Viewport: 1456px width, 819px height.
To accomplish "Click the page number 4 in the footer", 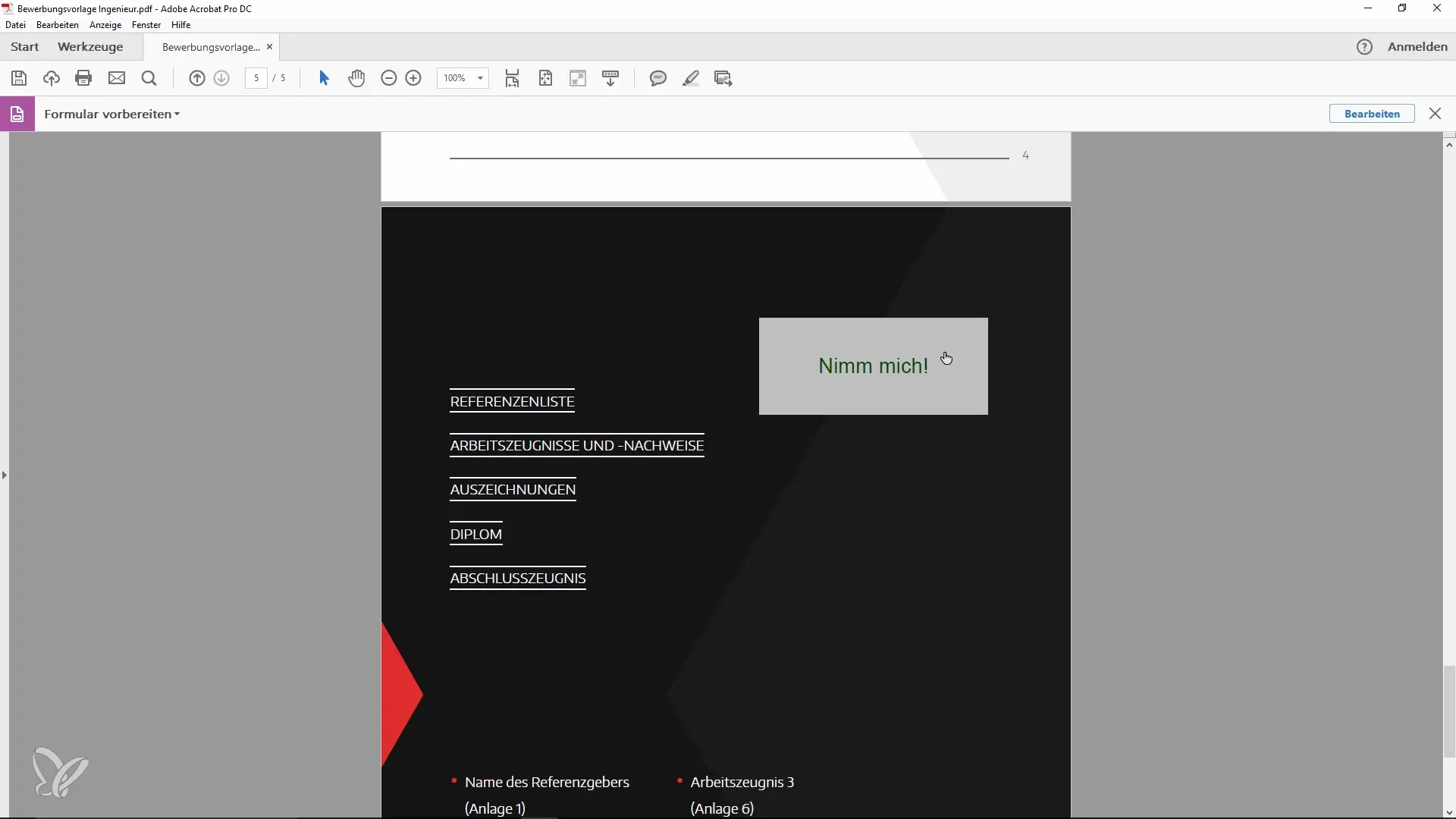I will 1025,155.
